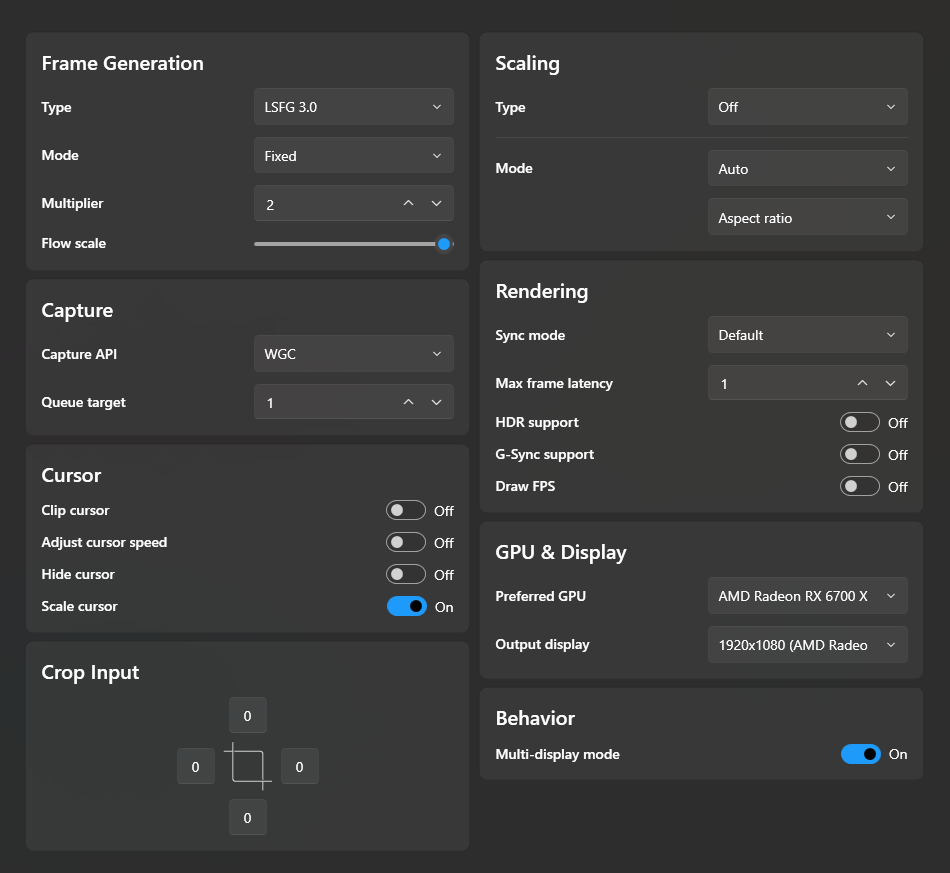Click the Capture API label
The image size is (950, 873).
[x=79, y=354]
